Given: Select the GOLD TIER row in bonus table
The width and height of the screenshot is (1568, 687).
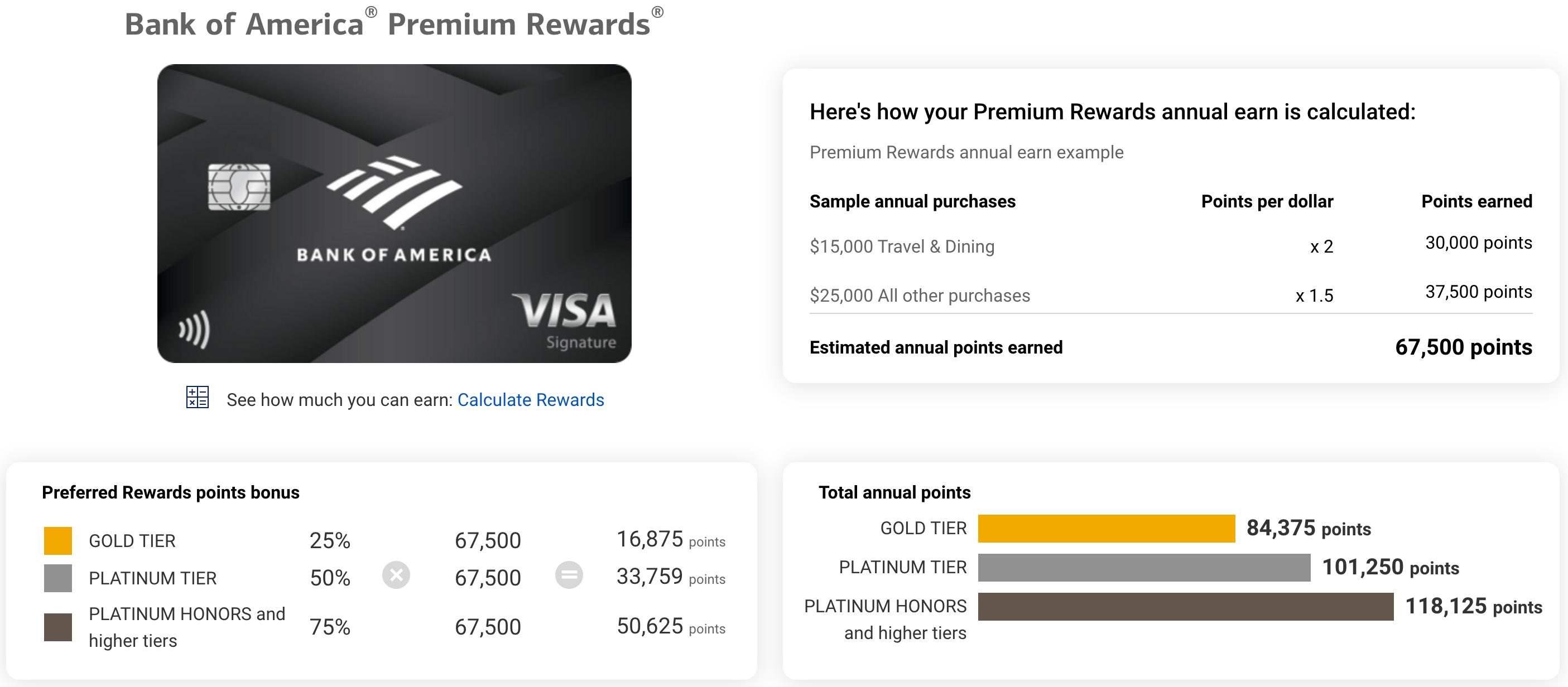Looking at the screenshot, I should (x=133, y=541).
